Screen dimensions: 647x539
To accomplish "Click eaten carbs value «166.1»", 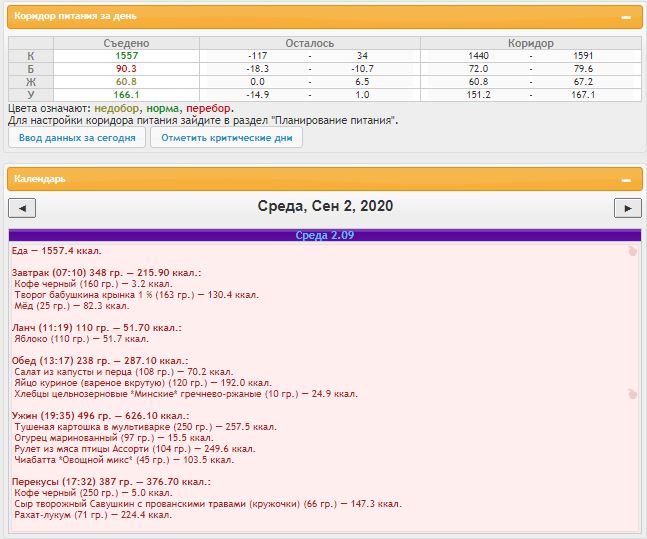I will click(x=126, y=95).
